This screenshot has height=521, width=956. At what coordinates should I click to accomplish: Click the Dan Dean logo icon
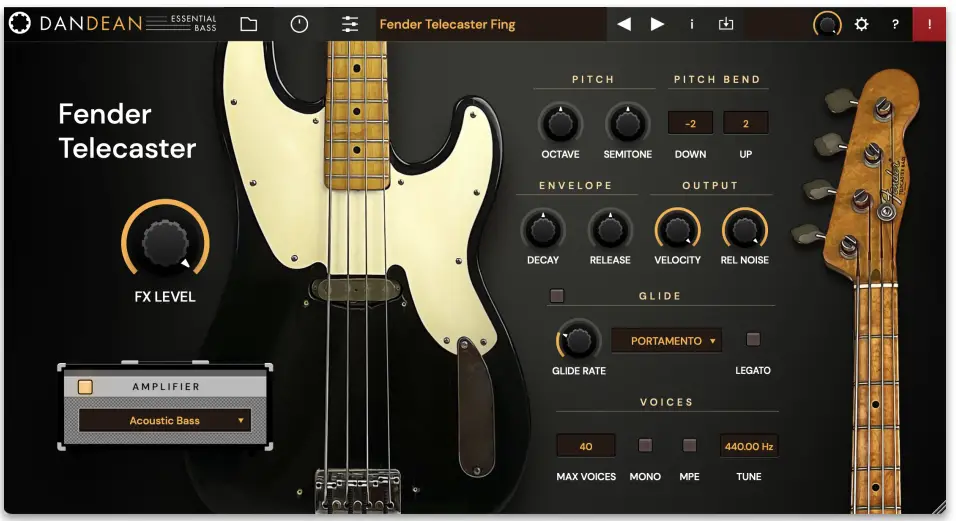(20, 23)
